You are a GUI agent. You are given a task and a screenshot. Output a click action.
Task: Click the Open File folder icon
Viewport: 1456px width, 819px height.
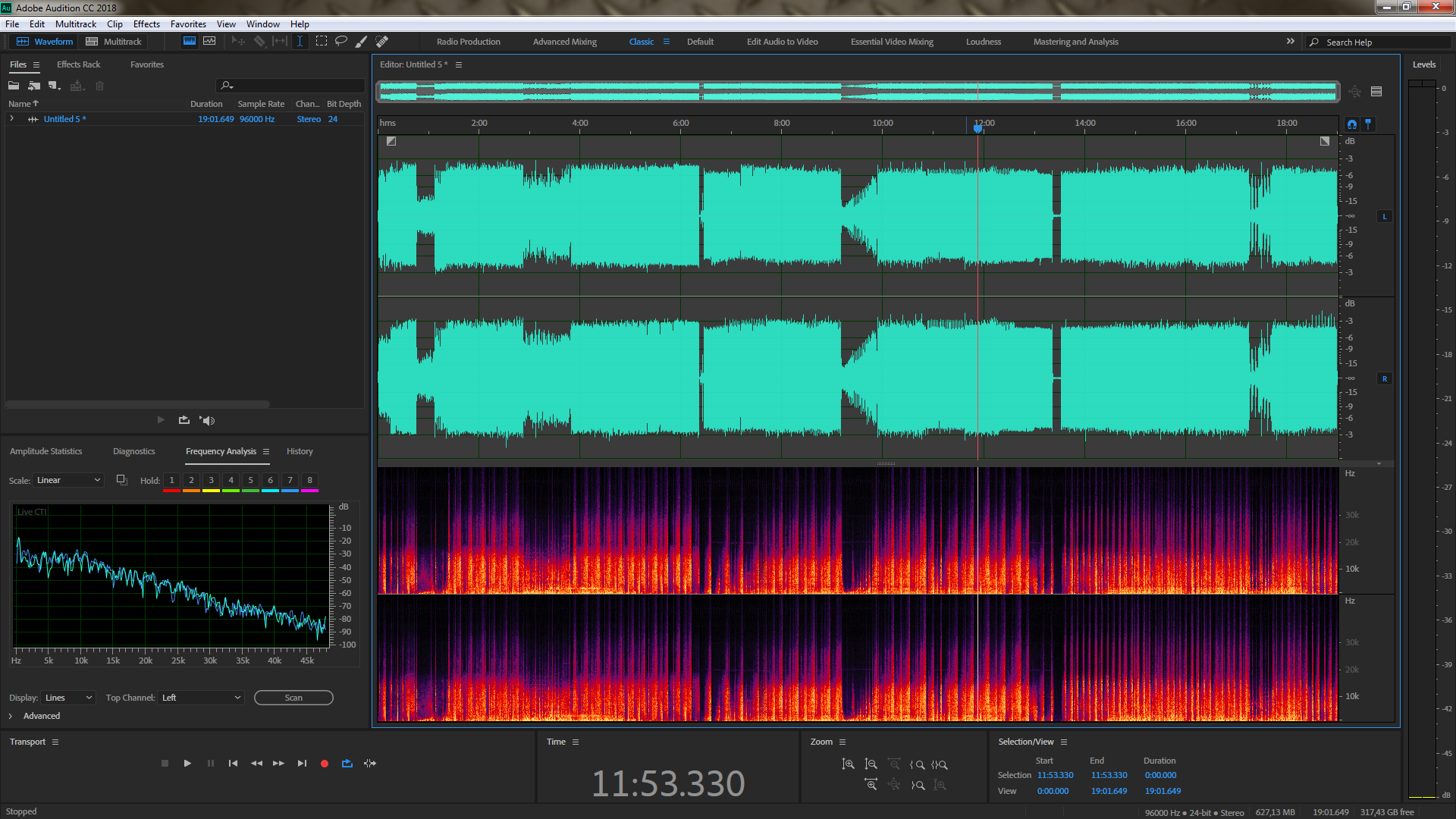(x=14, y=86)
